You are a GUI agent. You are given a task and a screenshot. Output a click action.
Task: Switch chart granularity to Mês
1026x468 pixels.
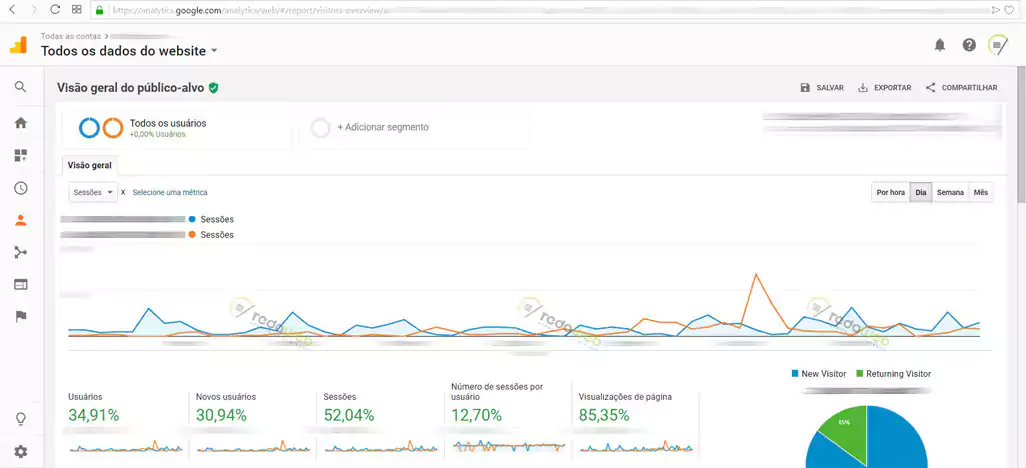click(x=981, y=192)
